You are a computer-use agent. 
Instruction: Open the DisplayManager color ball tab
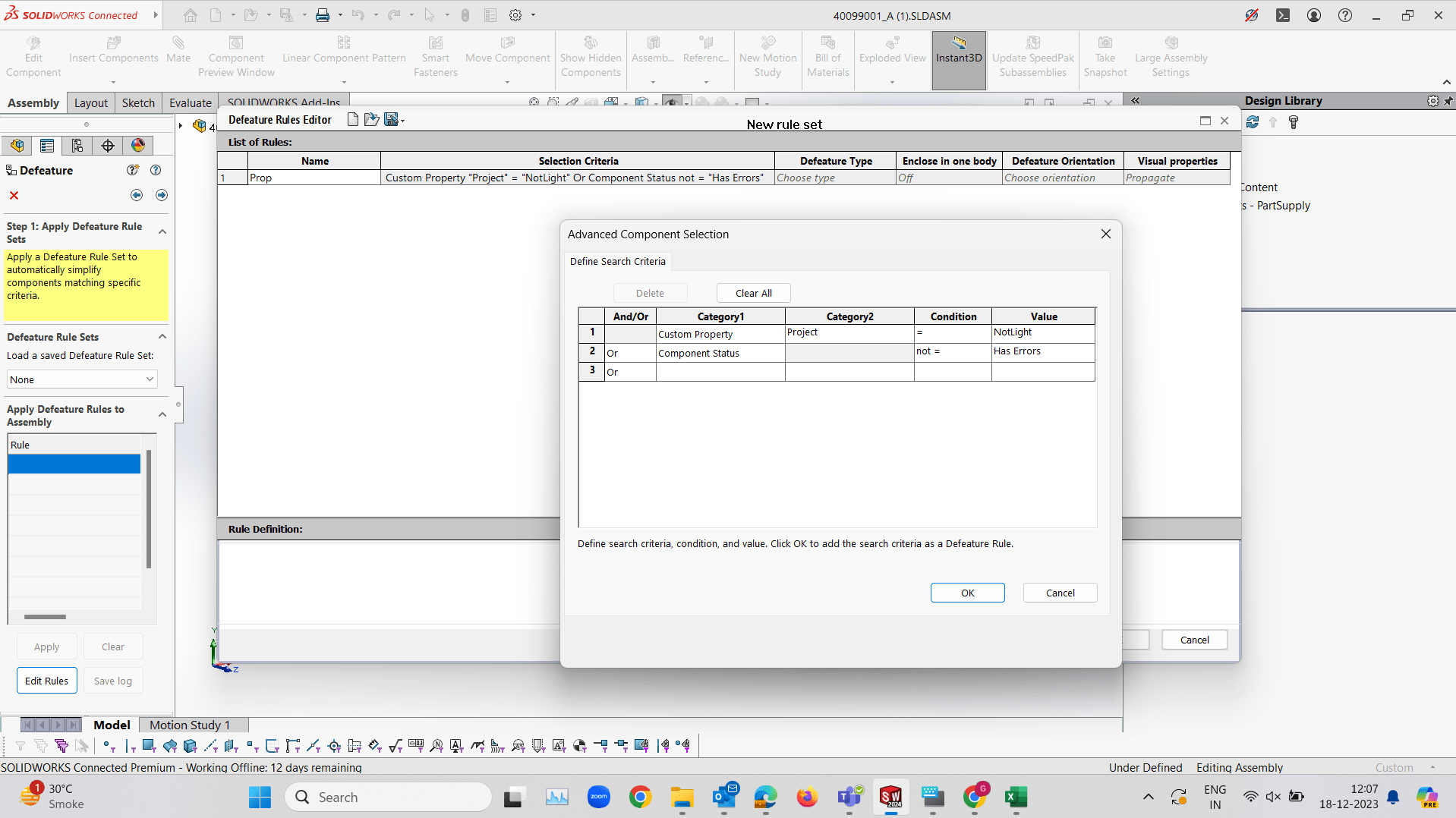coord(138,145)
